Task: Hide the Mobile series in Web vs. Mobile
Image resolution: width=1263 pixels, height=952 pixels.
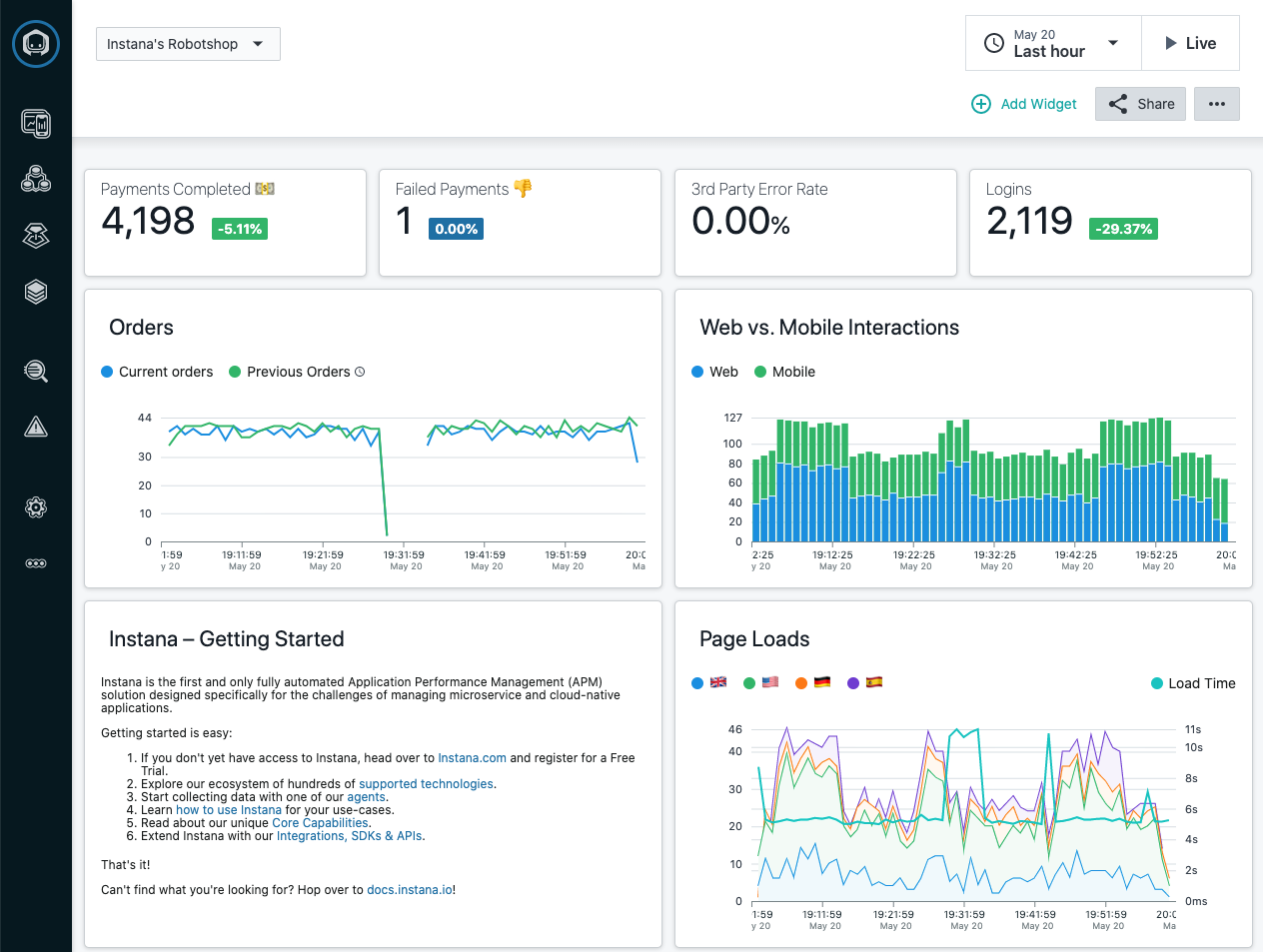Action: pyautogui.click(x=784, y=372)
